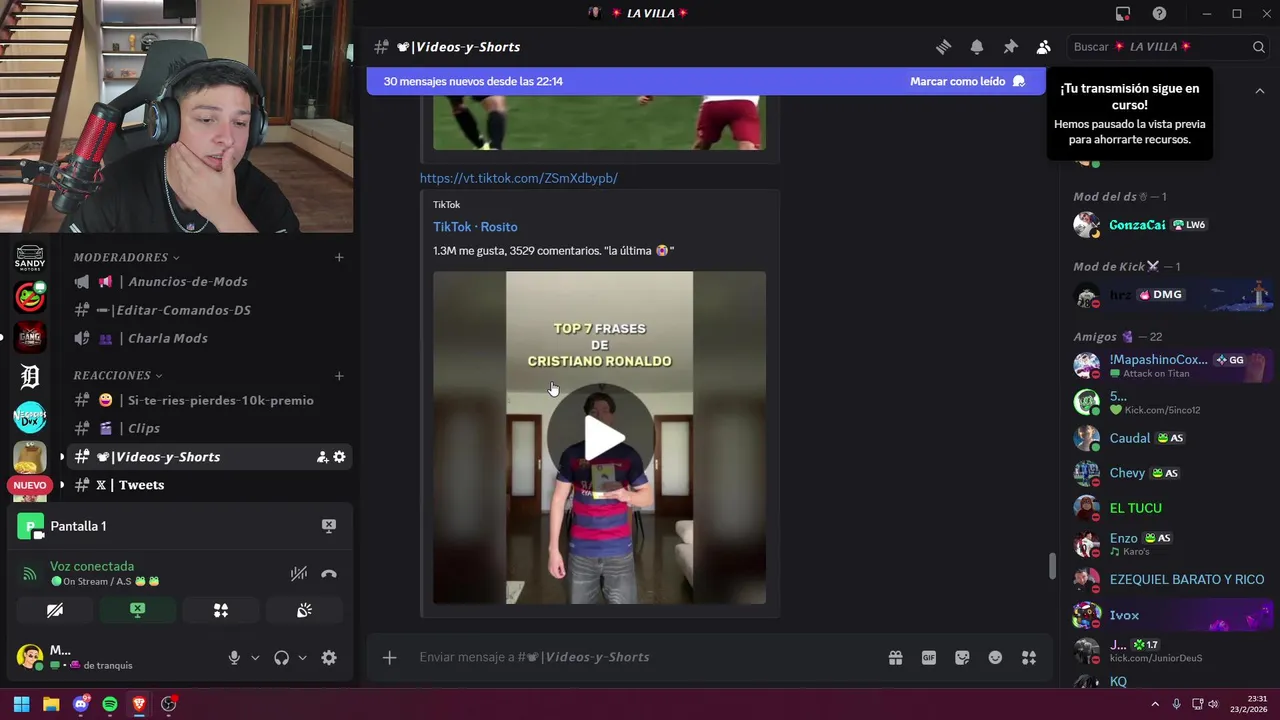Open the TikTok · Rosito embed title link
This screenshot has width=1280, height=720.
pyautogui.click(x=475, y=227)
